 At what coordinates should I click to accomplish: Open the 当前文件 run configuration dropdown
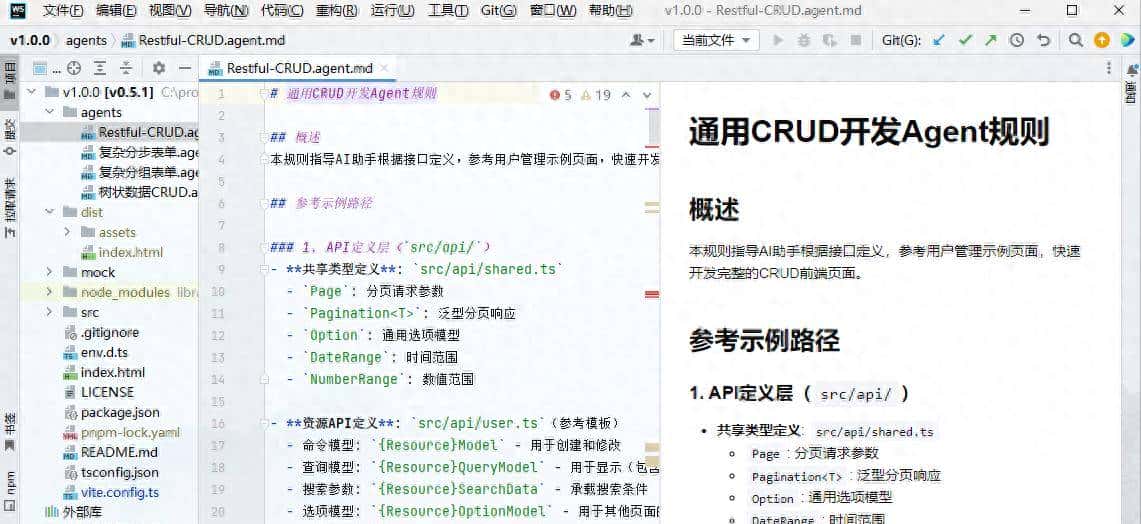coord(716,41)
